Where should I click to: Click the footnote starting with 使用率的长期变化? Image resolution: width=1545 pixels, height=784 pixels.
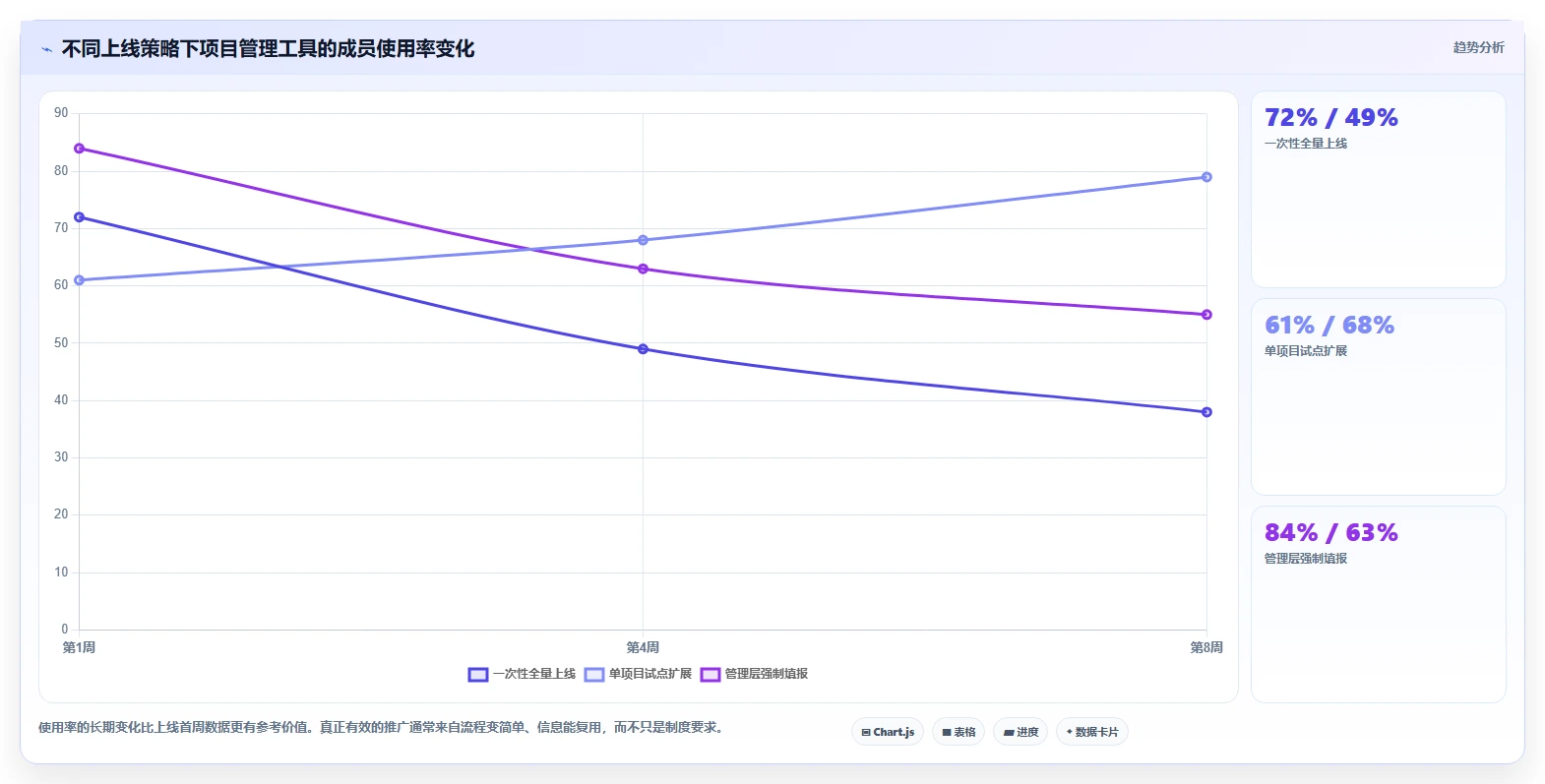(x=382, y=728)
